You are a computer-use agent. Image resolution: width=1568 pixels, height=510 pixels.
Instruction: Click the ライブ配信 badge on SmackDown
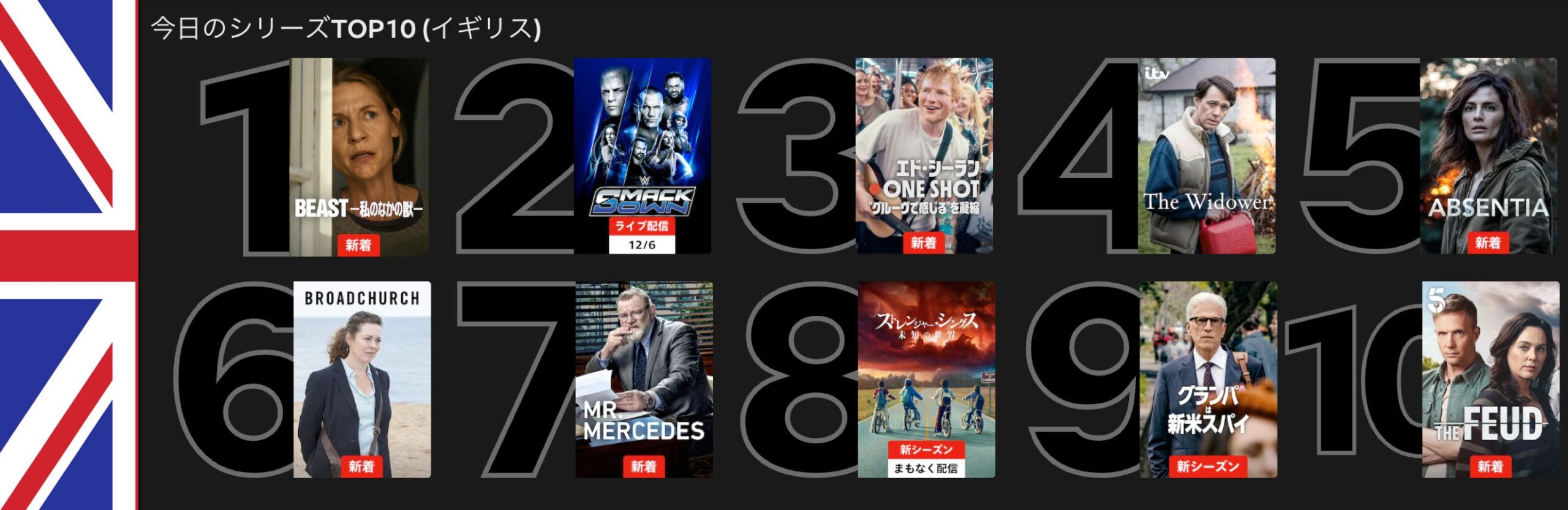click(642, 226)
